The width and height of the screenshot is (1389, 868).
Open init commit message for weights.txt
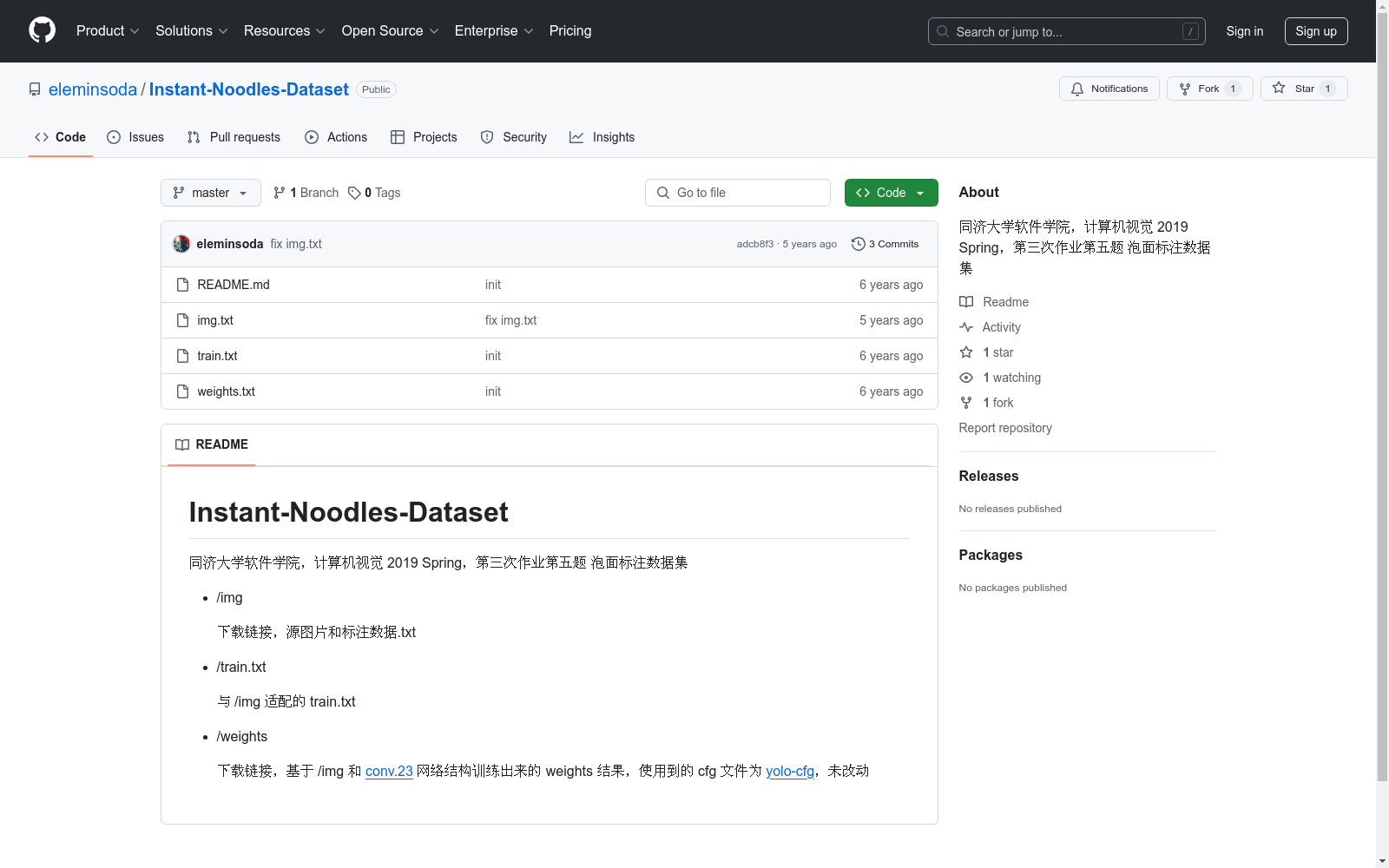coord(493,391)
